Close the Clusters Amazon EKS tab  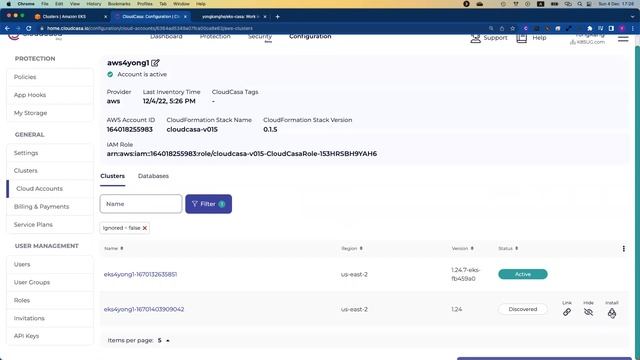(105, 17)
